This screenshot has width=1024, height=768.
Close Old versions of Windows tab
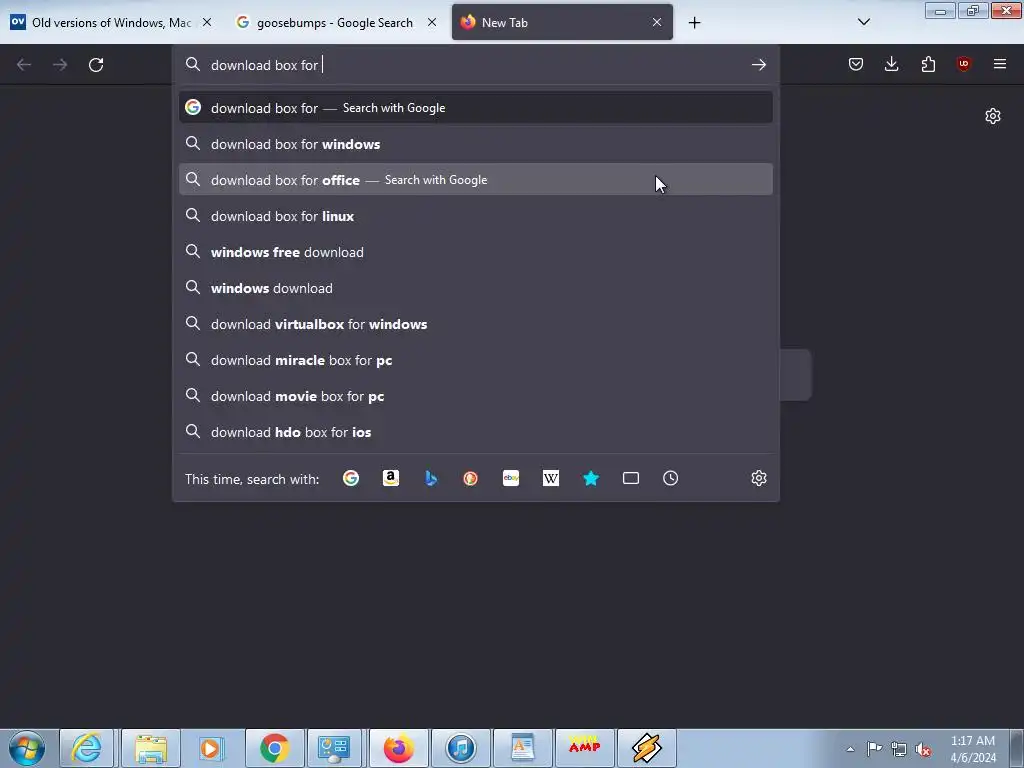[207, 22]
